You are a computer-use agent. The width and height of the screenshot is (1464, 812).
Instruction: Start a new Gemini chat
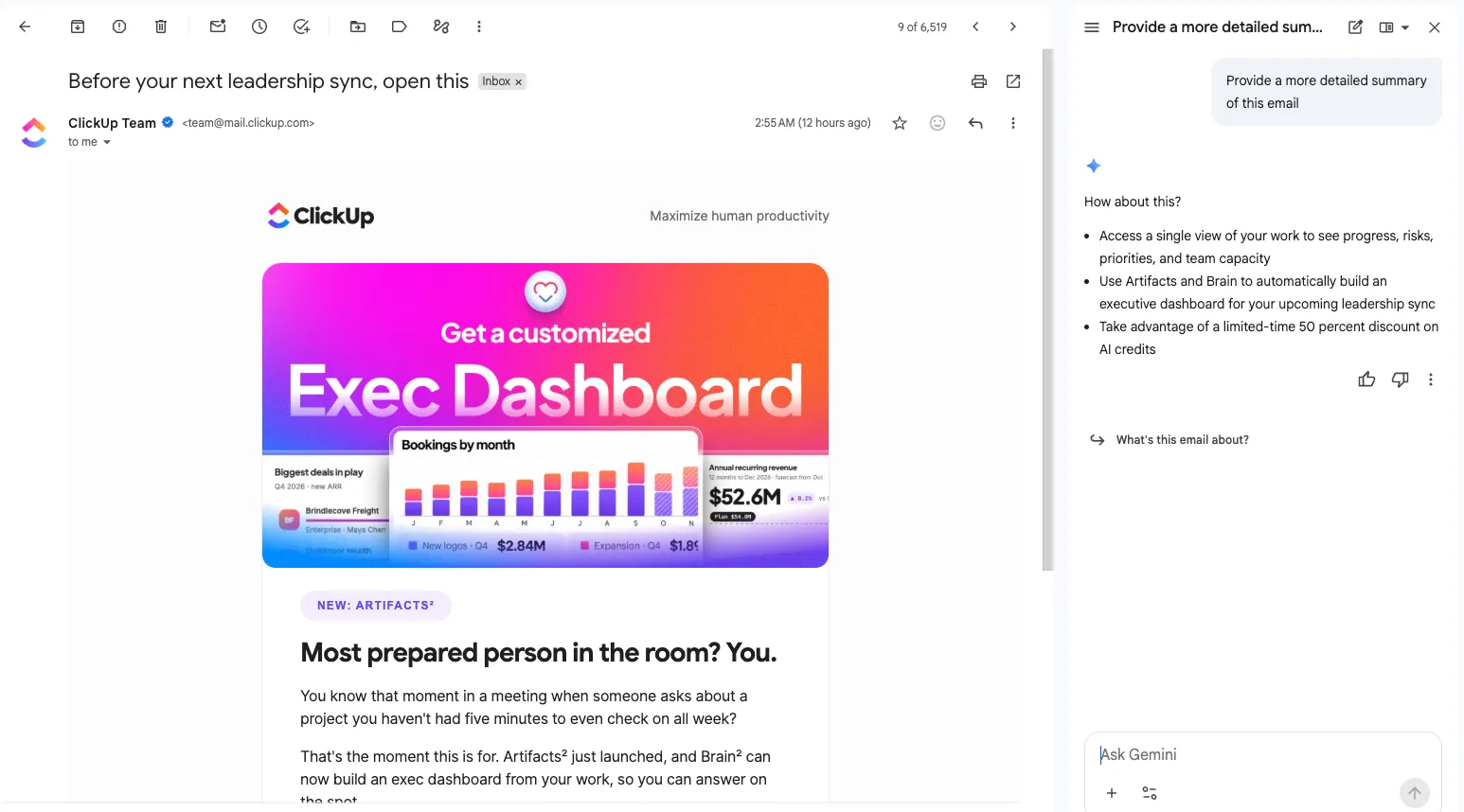(x=1356, y=27)
